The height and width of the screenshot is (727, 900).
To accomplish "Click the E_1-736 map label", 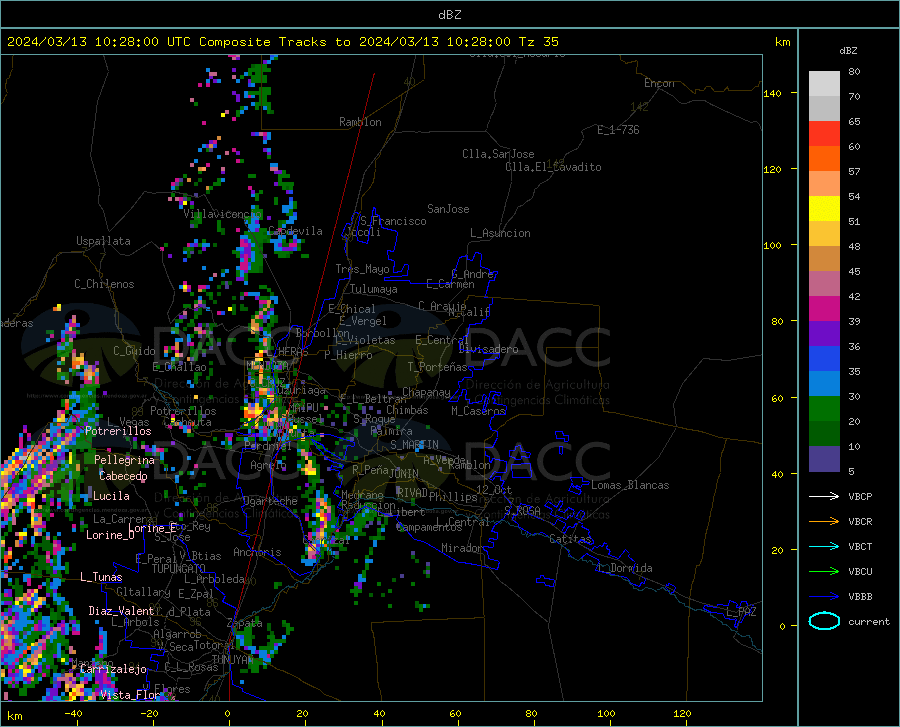I will click(x=618, y=130).
